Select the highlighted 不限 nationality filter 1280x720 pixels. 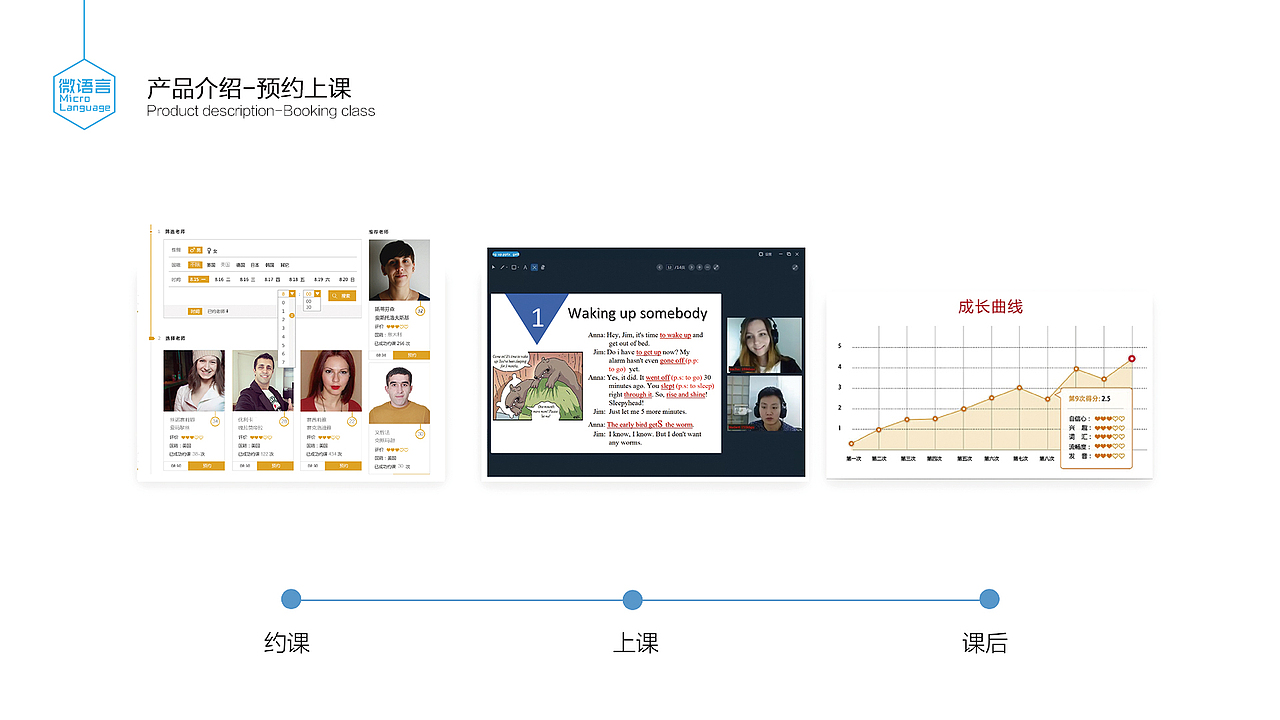click(x=195, y=265)
